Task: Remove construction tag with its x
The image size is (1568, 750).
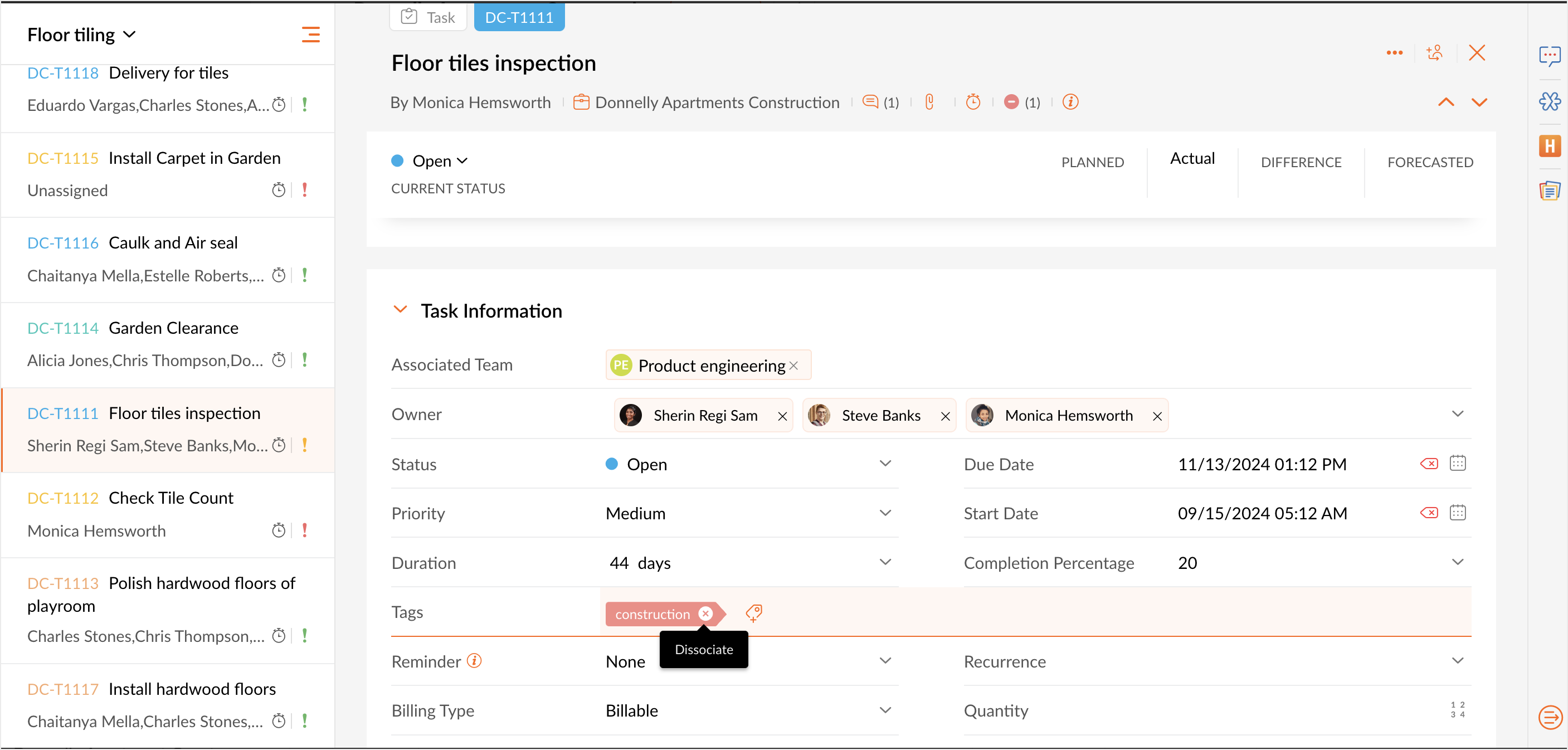Action: pyautogui.click(x=705, y=613)
